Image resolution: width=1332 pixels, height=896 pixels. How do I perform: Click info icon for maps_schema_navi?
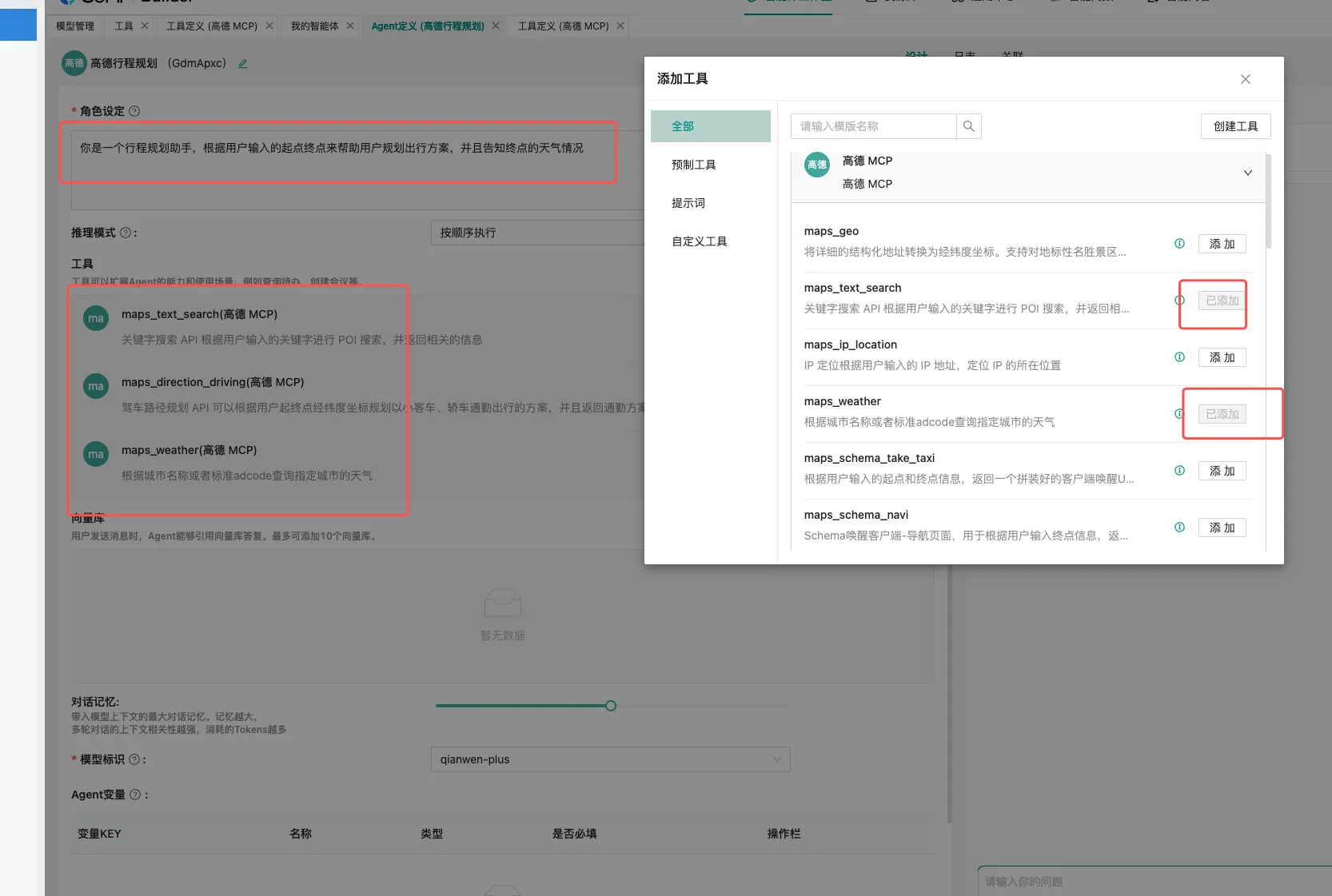click(1179, 528)
